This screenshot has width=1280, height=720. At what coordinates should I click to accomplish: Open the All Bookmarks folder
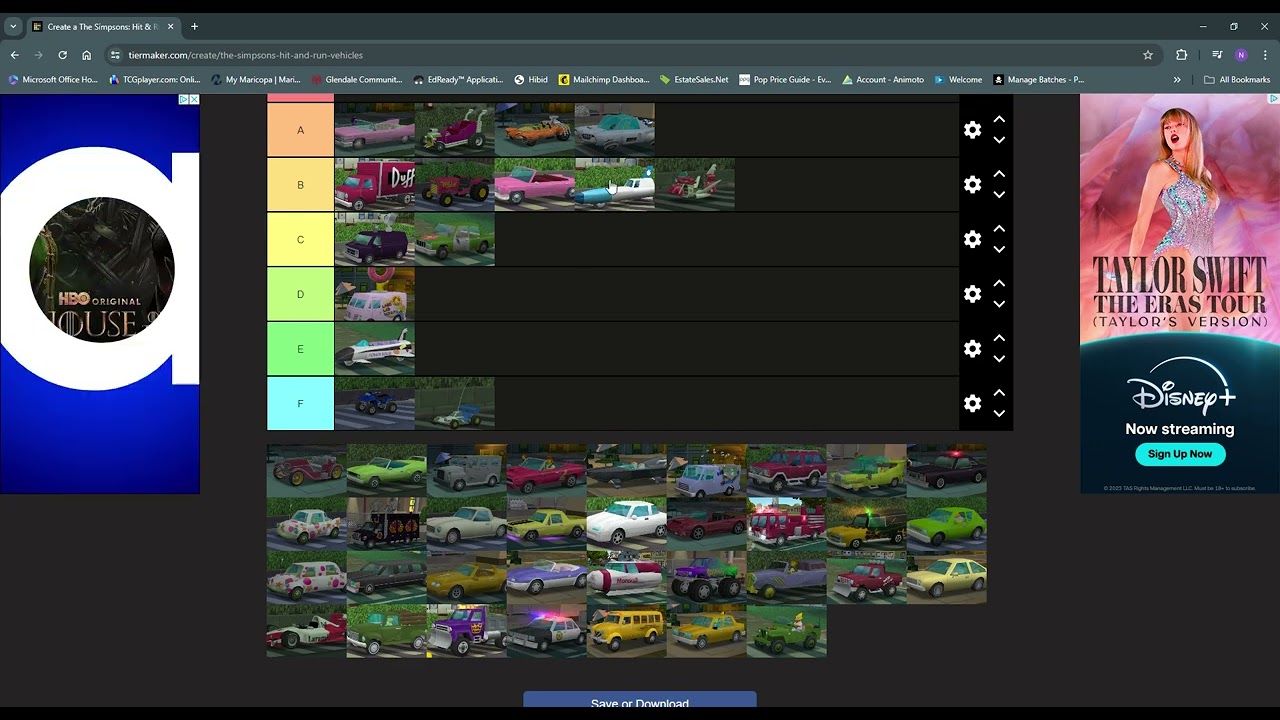click(1237, 80)
